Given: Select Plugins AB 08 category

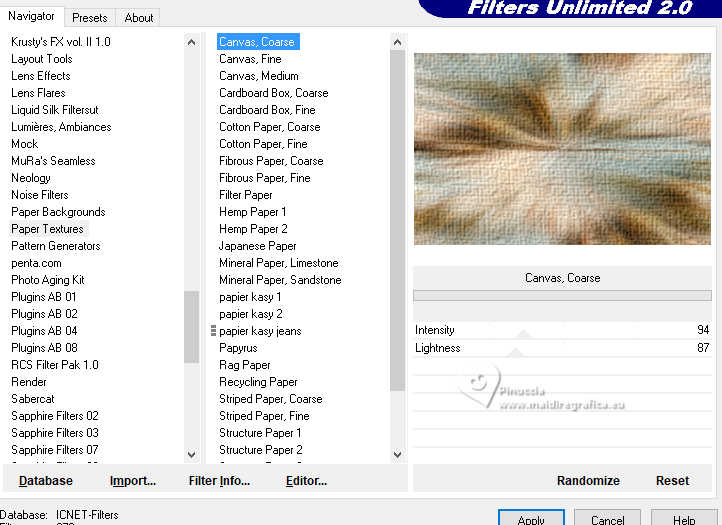Looking at the screenshot, I should pos(44,348).
